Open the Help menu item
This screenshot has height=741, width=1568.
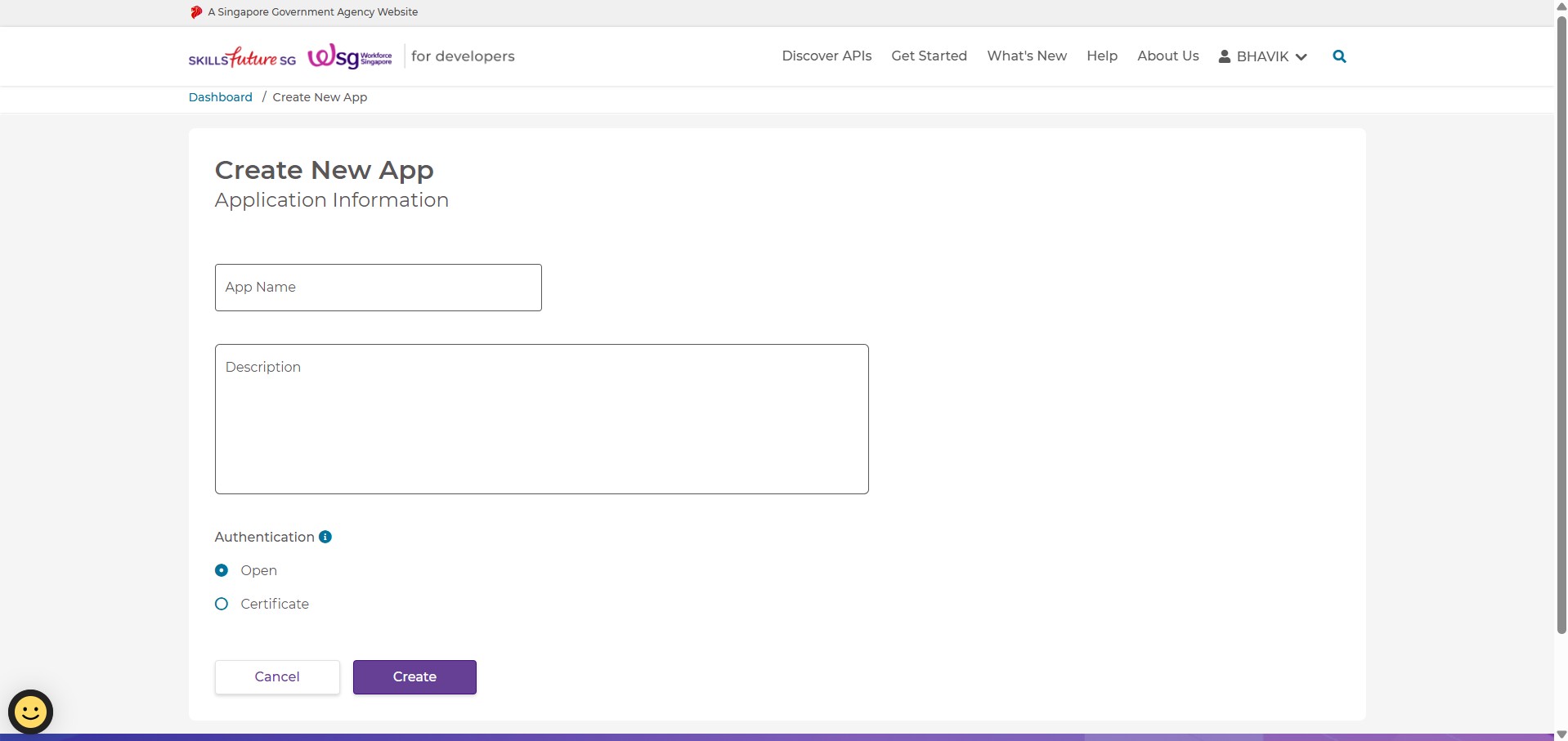click(x=1102, y=56)
